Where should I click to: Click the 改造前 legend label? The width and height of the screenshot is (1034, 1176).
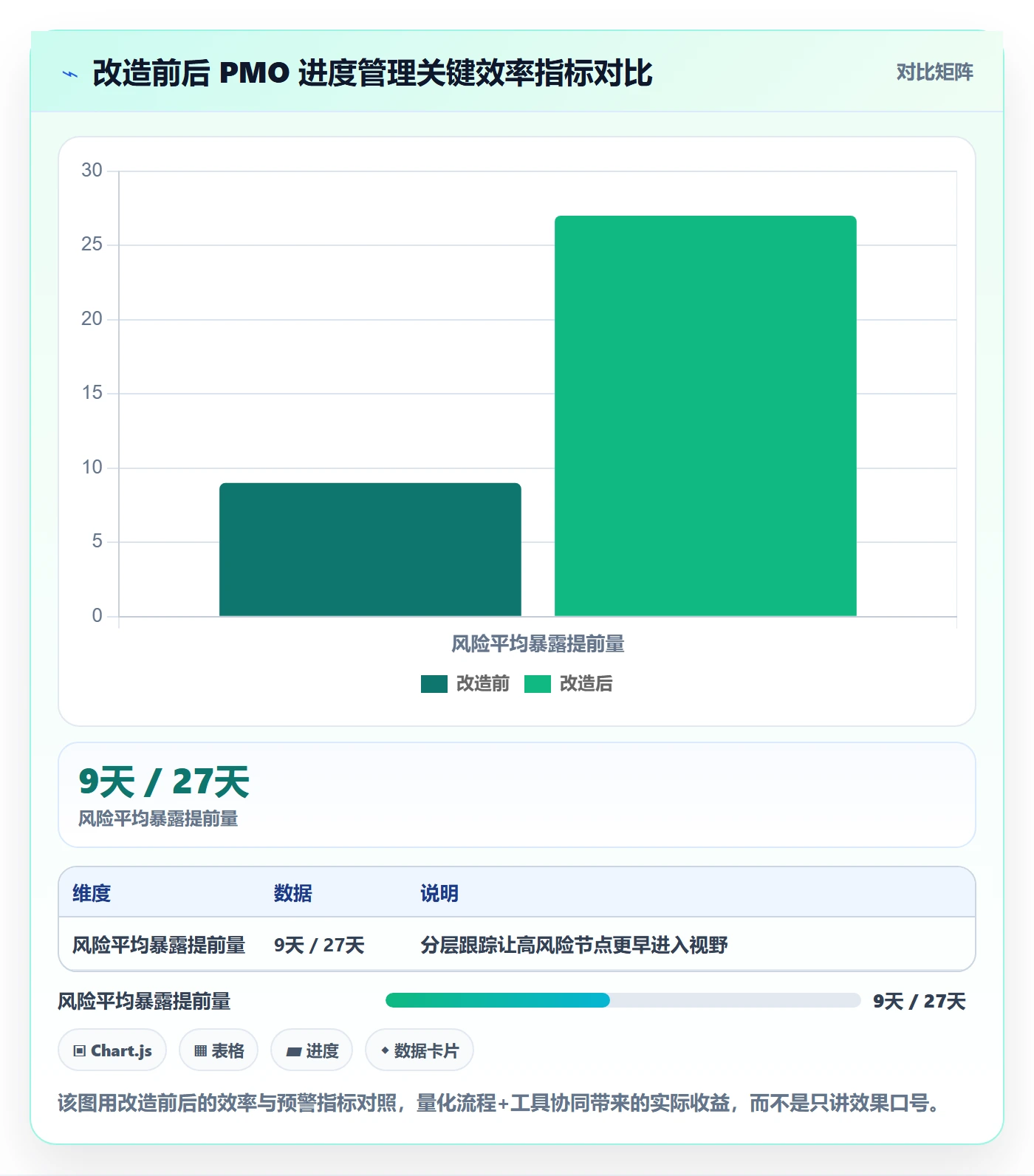click(483, 684)
